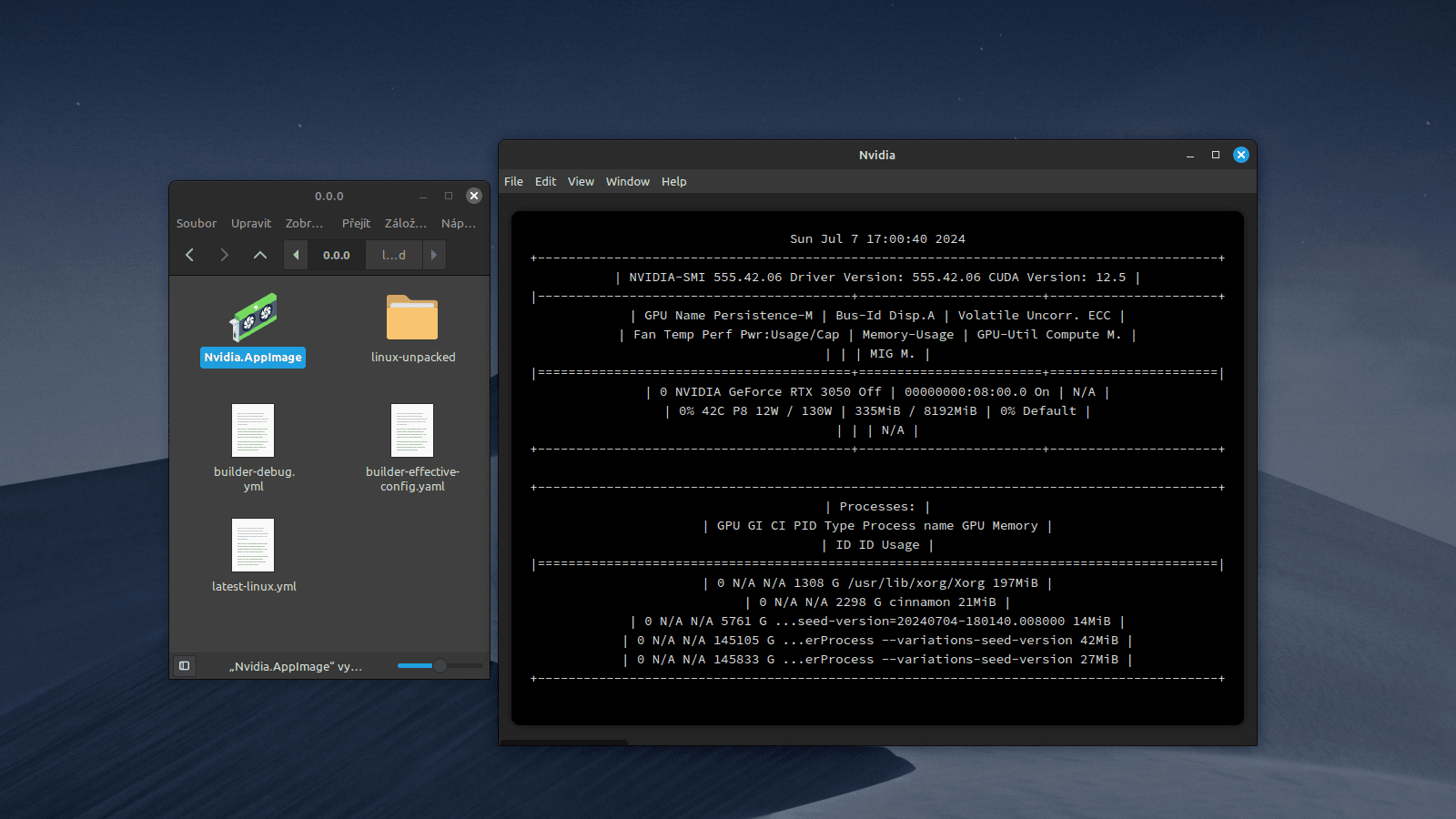Click the timestamp Sun Jul 7 17:00:40 2024
Screen dimensions: 1456x819
[877, 239]
